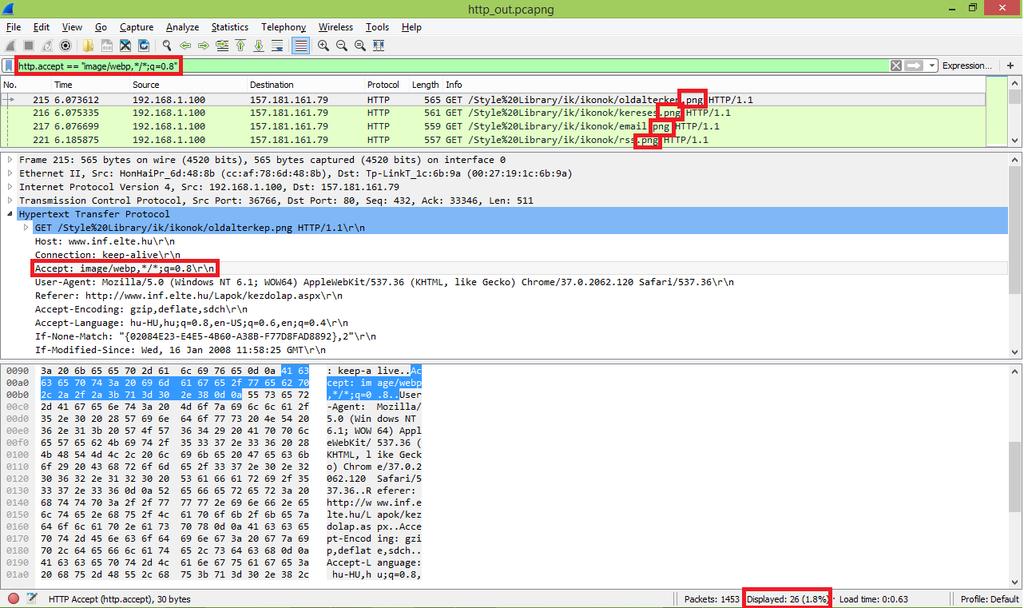Clear the display filter X button

tap(896, 66)
